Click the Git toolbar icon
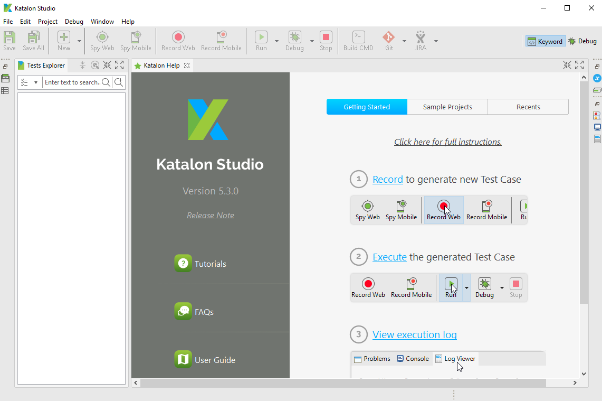Viewport: 602px width, 401px height. (389, 40)
